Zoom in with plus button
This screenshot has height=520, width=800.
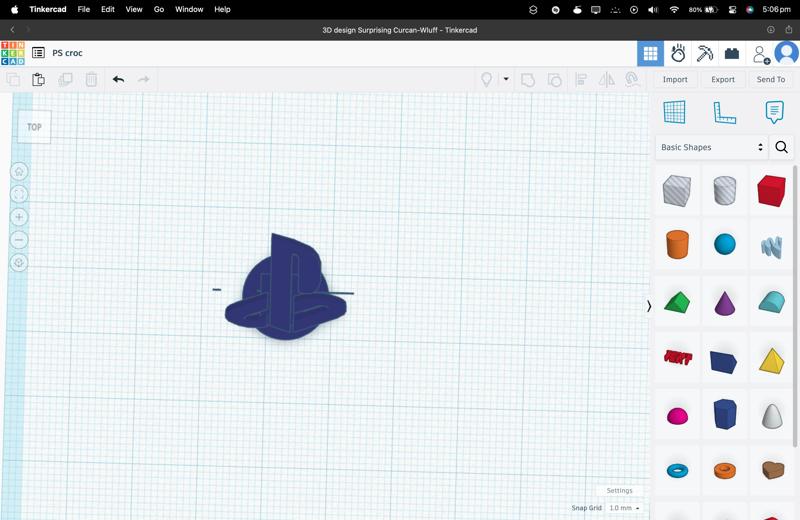pos(19,217)
